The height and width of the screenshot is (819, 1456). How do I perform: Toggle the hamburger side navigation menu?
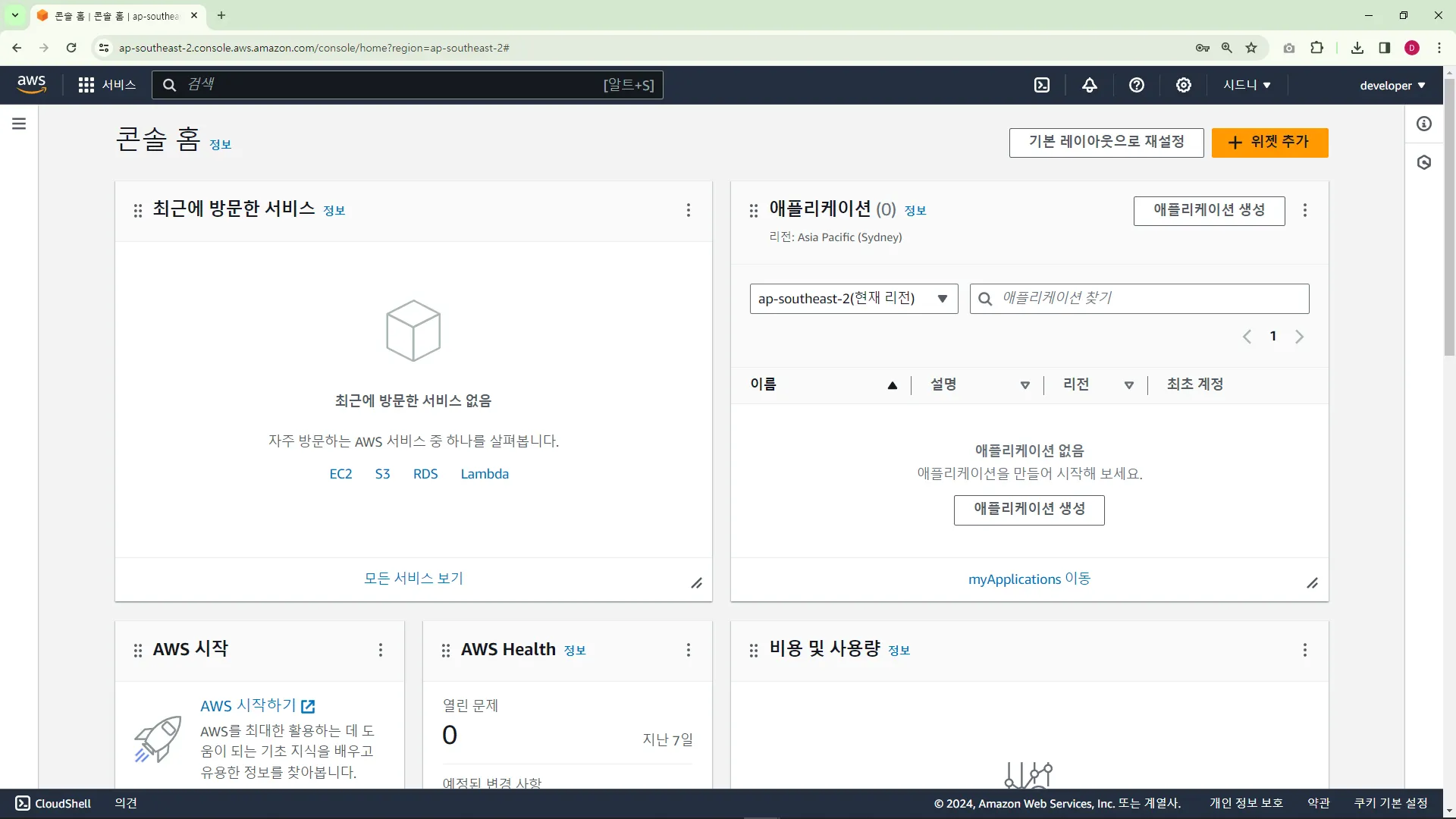coord(19,124)
